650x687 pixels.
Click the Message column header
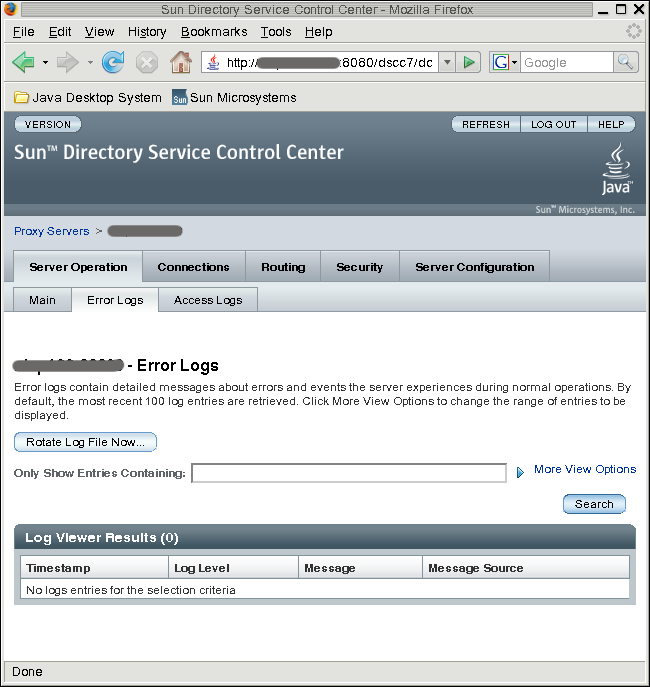[x=360, y=568]
